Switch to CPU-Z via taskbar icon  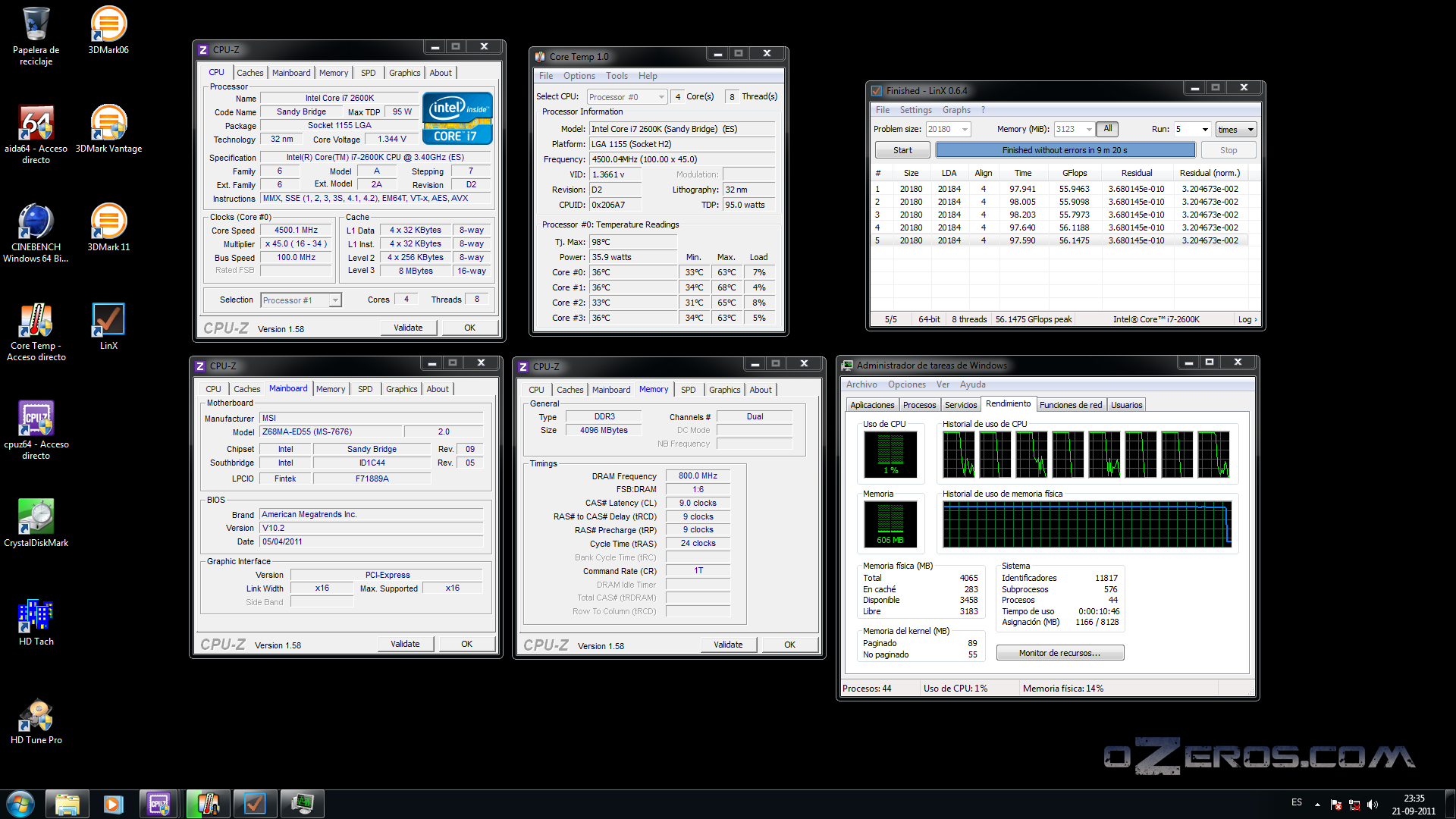159,804
